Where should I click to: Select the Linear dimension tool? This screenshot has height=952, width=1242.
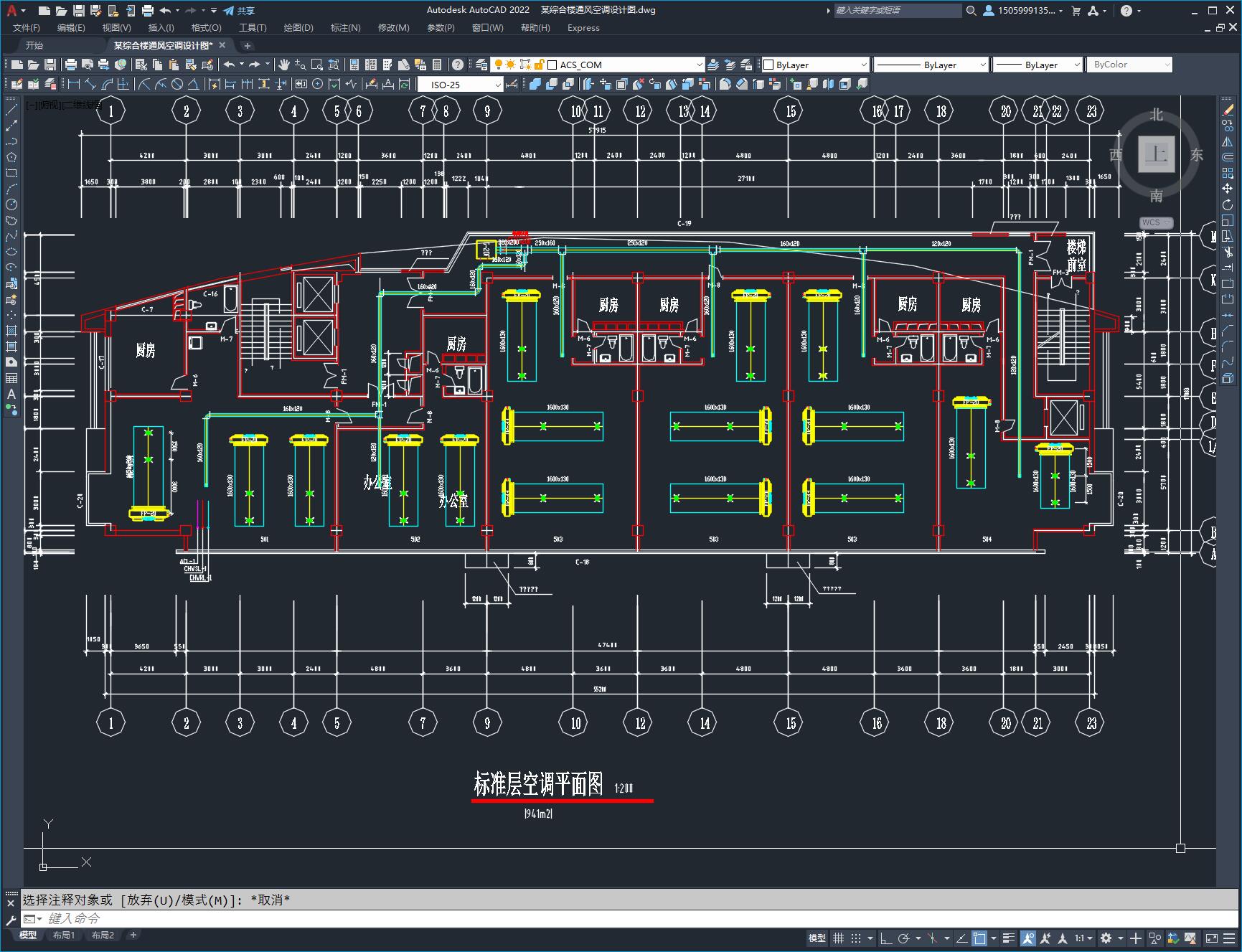pos(74,85)
